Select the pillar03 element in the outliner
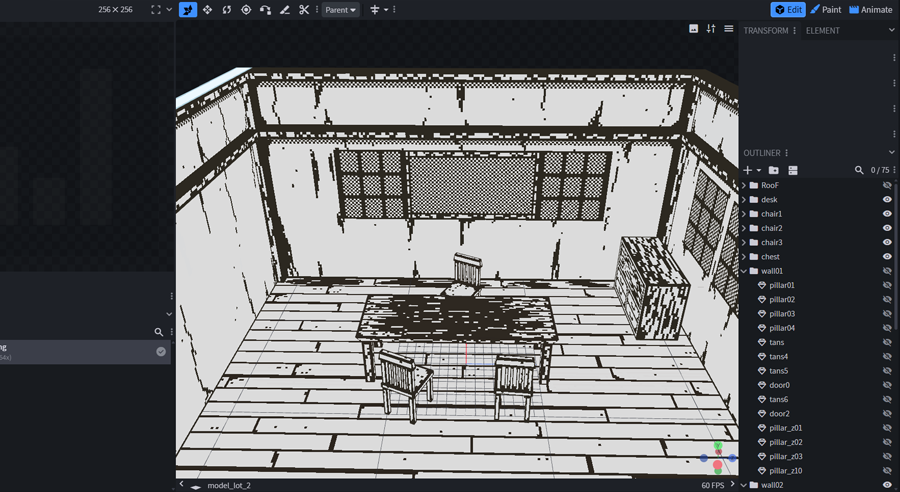 click(x=782, y=314)
